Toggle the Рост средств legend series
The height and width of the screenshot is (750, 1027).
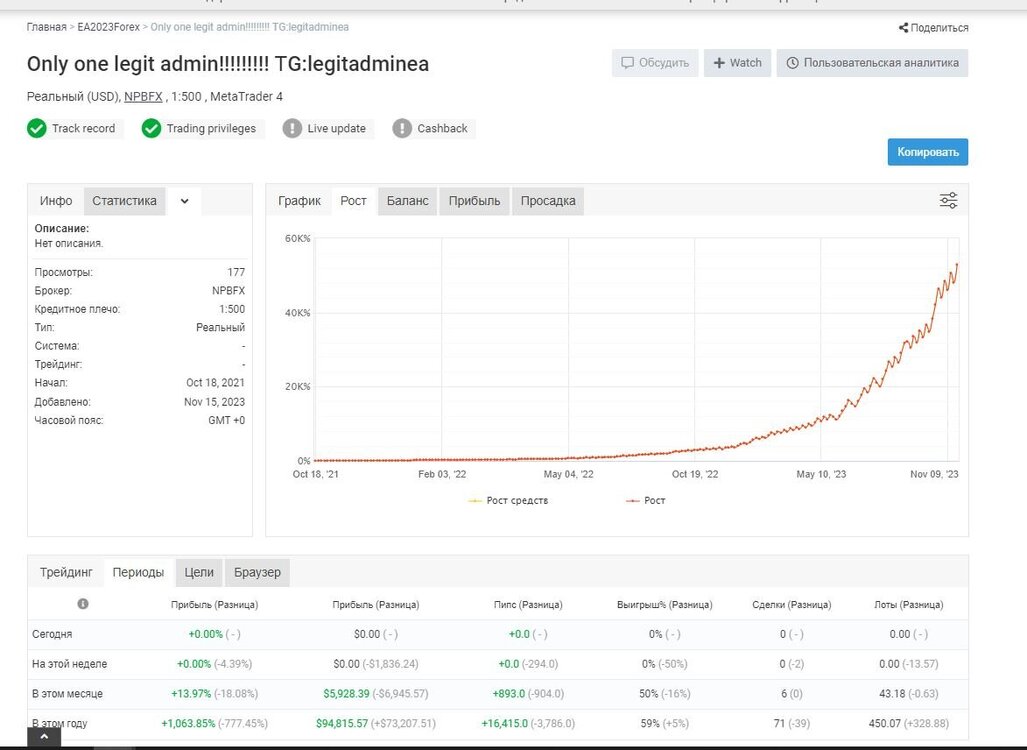508,500
